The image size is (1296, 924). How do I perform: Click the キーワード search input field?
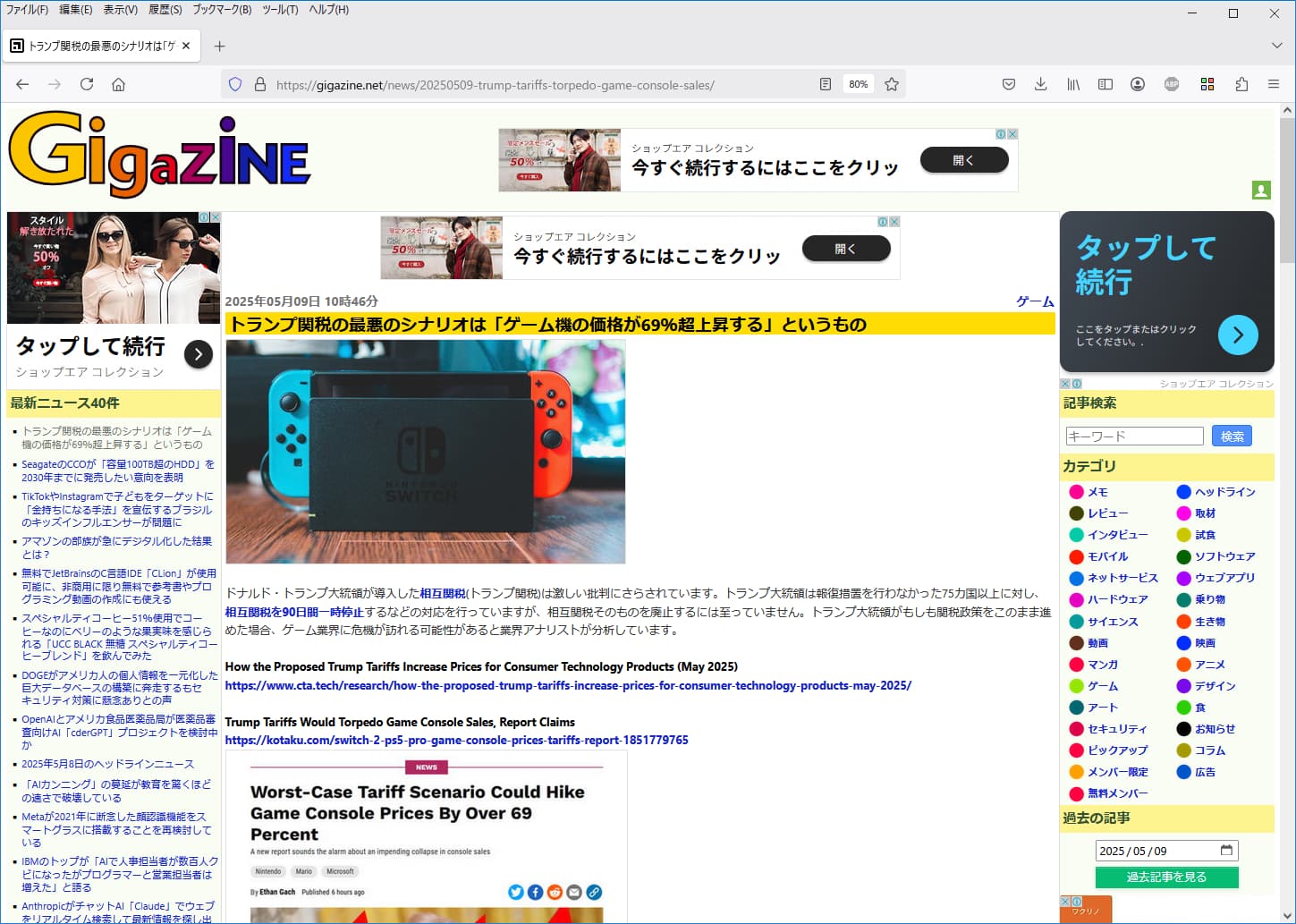click(1134, 436)
